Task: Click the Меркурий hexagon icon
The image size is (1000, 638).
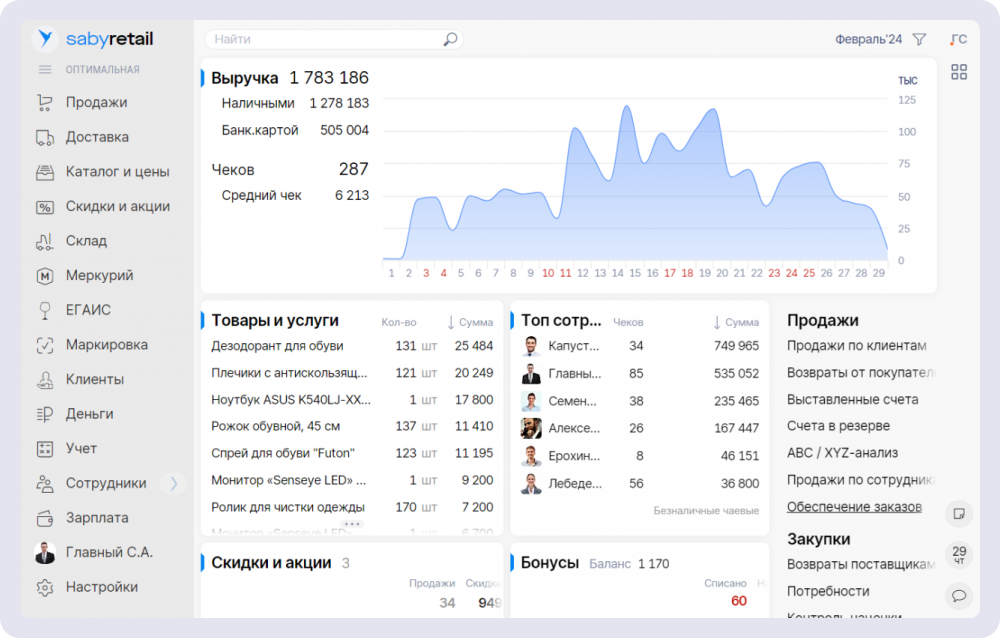Action: [x=44, y=276]
